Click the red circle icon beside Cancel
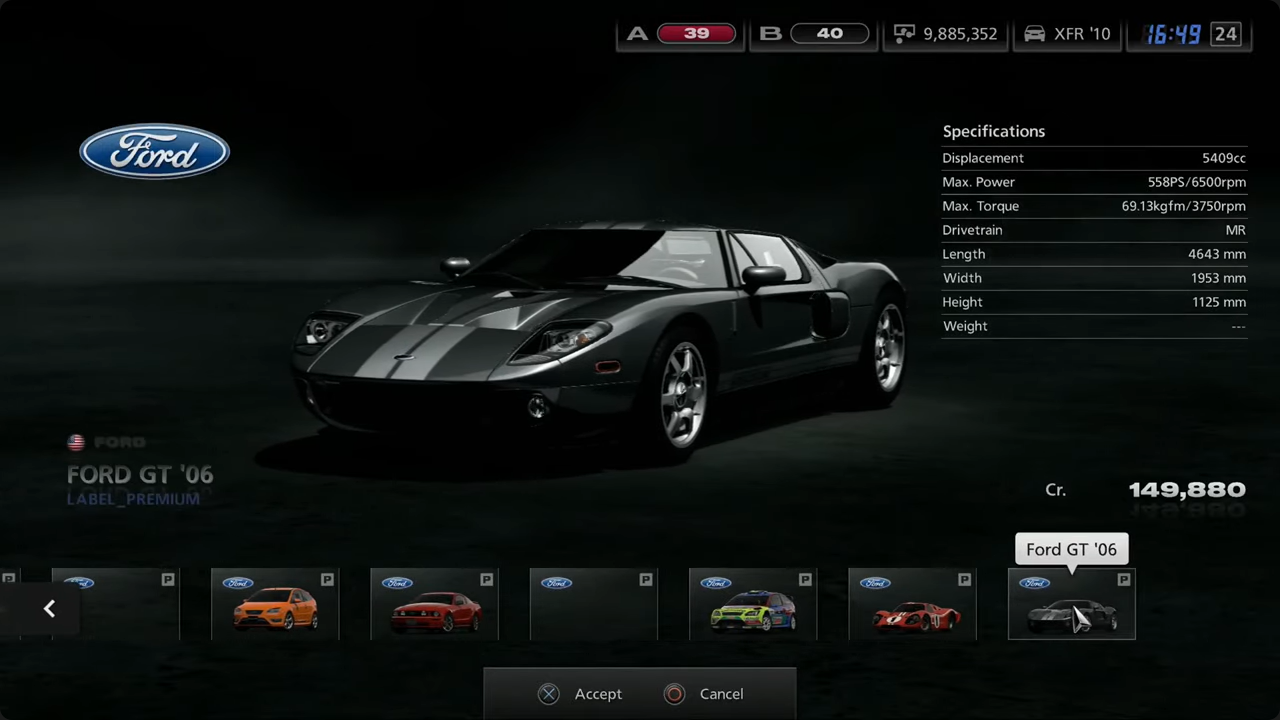The image size is (1280, 720). 675,694
